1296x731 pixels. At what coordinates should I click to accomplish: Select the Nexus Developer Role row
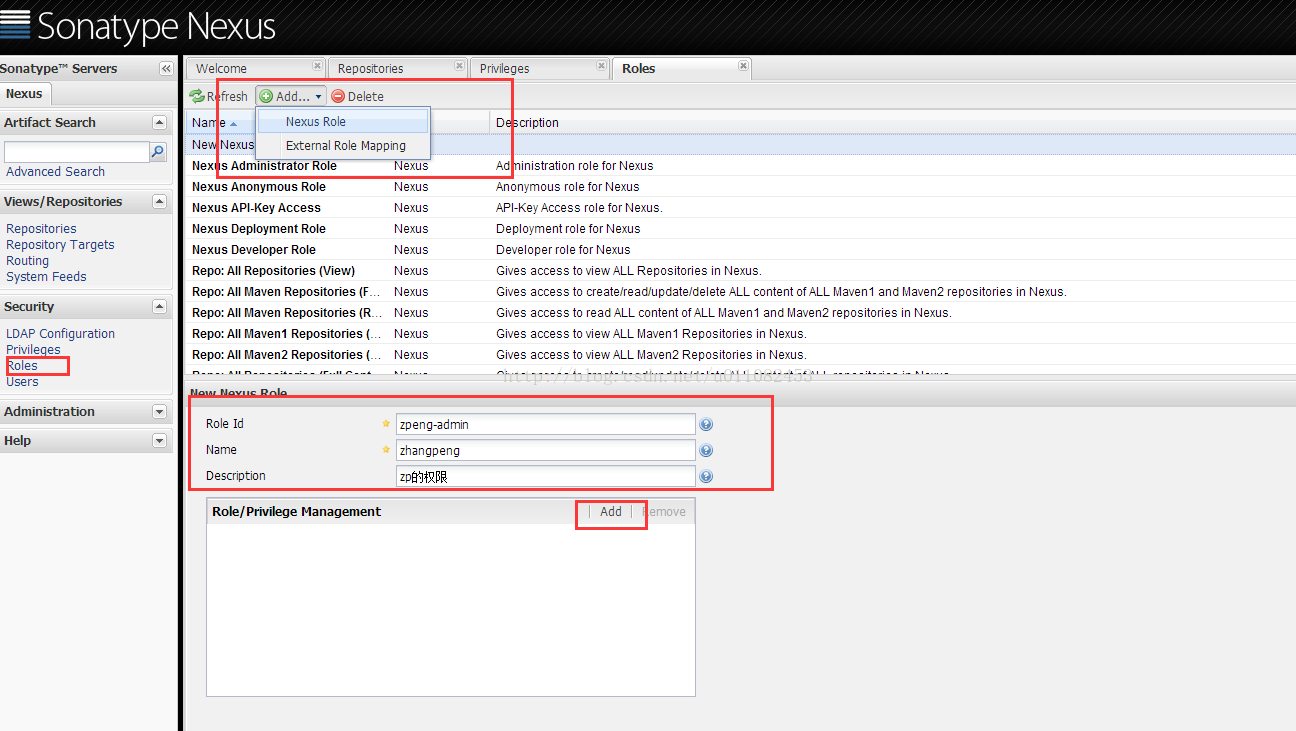pos(741,250)
